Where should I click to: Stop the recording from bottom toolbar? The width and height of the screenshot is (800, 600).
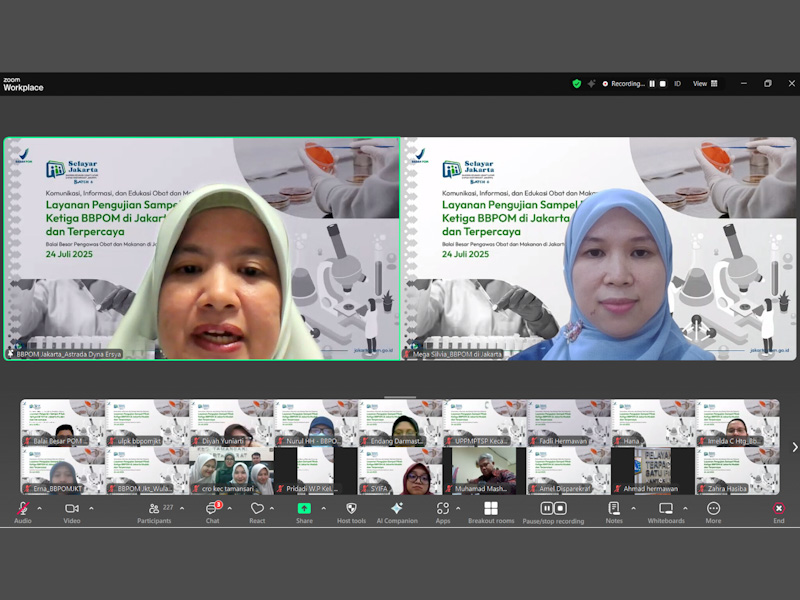(x=560, y=508)
